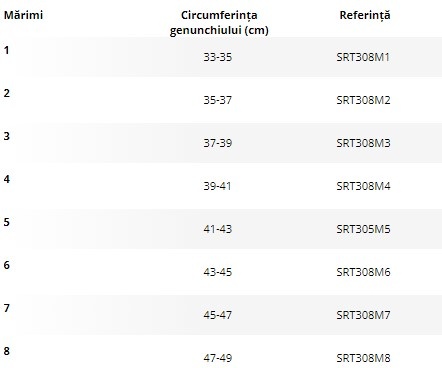Select the 35-37 circumference cell
Screen dimensions: 442x368
coord(218,100)
